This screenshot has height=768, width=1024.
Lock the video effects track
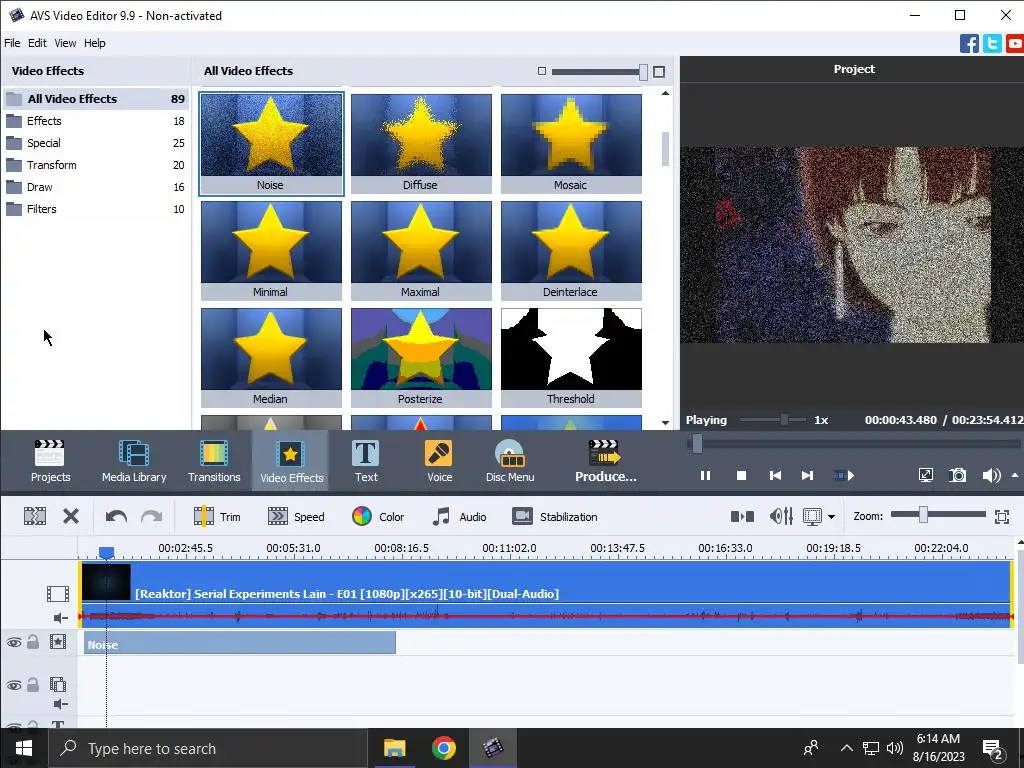coord(33,642)
